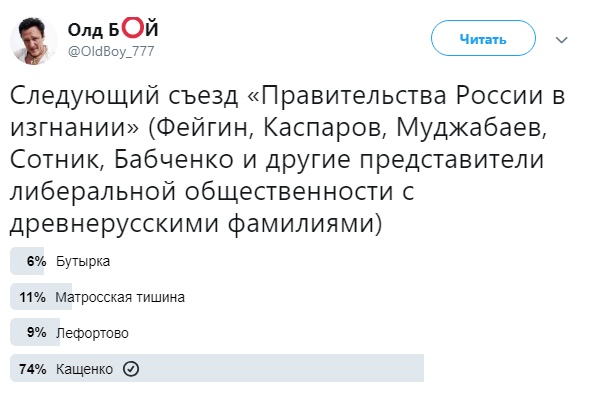The image size is (594, 395).
Task: Open the Олд БОЙ display name
Action: click(113, 29)
